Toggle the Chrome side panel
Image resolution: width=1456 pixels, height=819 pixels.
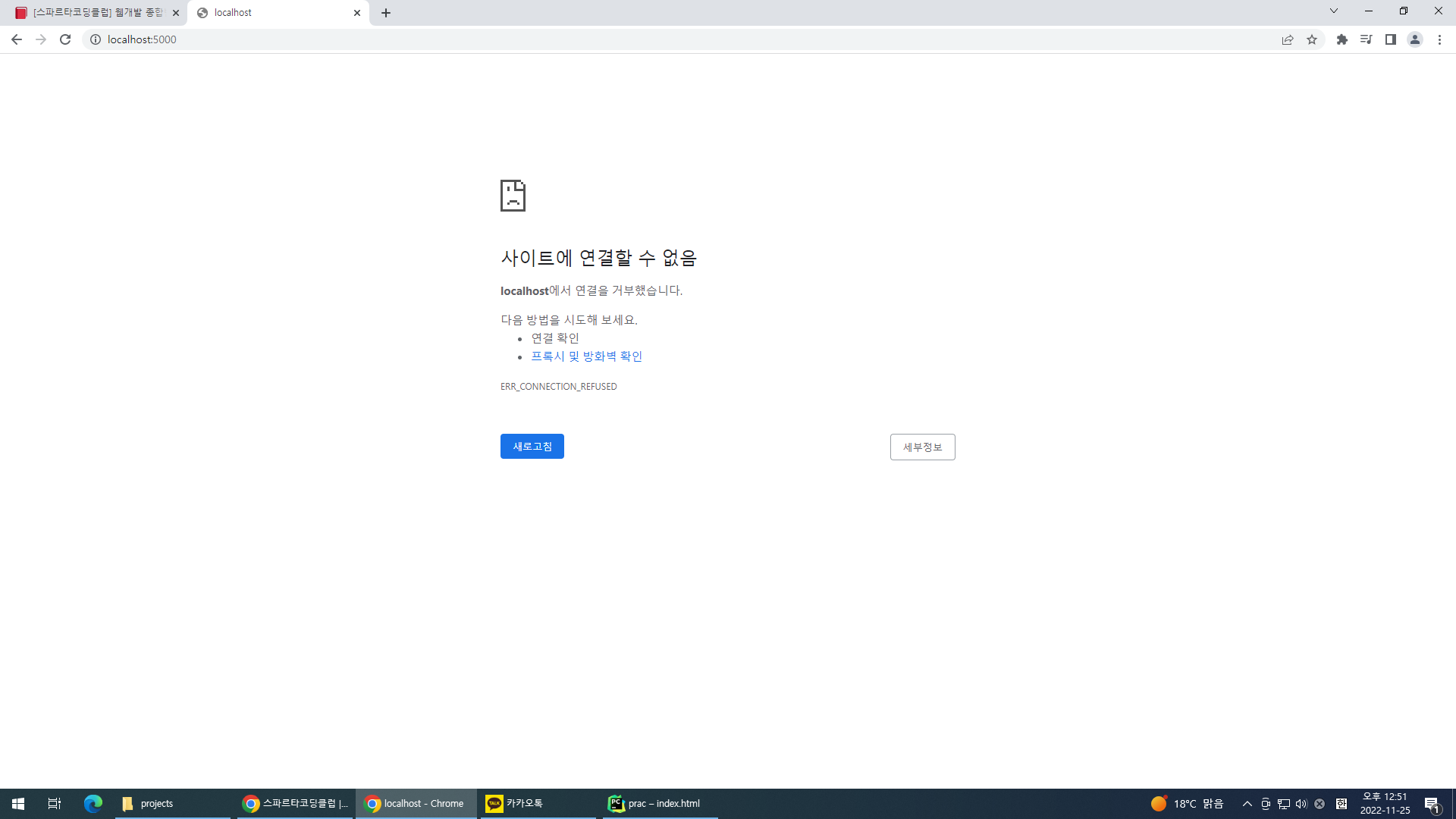point(1391,39)
